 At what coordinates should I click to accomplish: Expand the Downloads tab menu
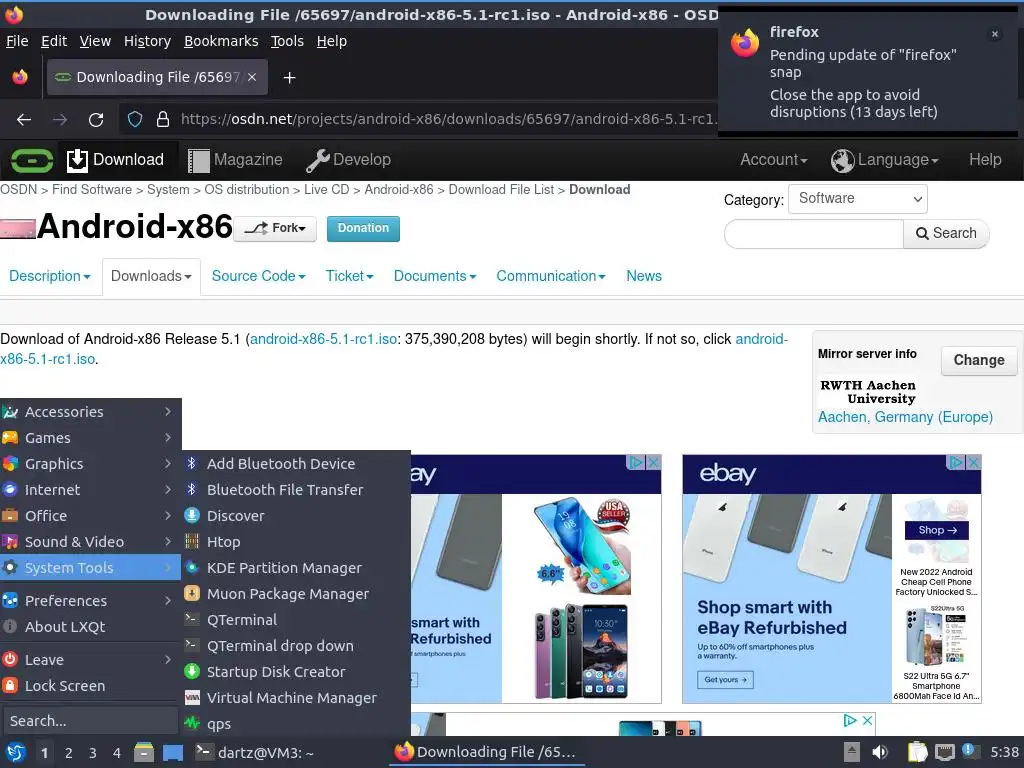[x=151, y=276]
